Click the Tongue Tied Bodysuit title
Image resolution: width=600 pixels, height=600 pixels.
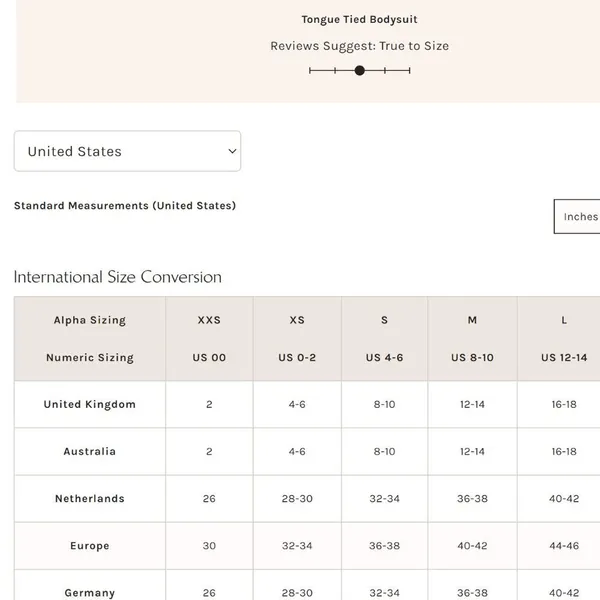tap(359, 19)
